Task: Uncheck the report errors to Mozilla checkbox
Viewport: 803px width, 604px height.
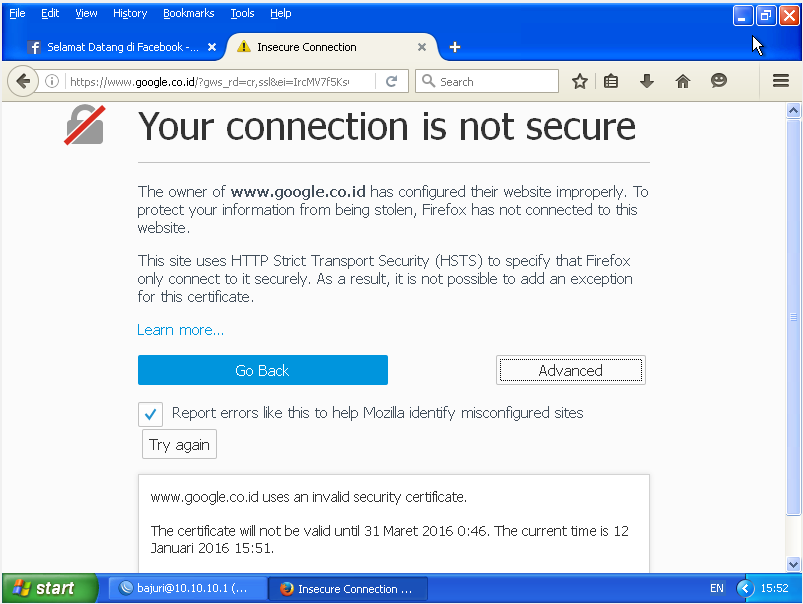Action: 150,414
